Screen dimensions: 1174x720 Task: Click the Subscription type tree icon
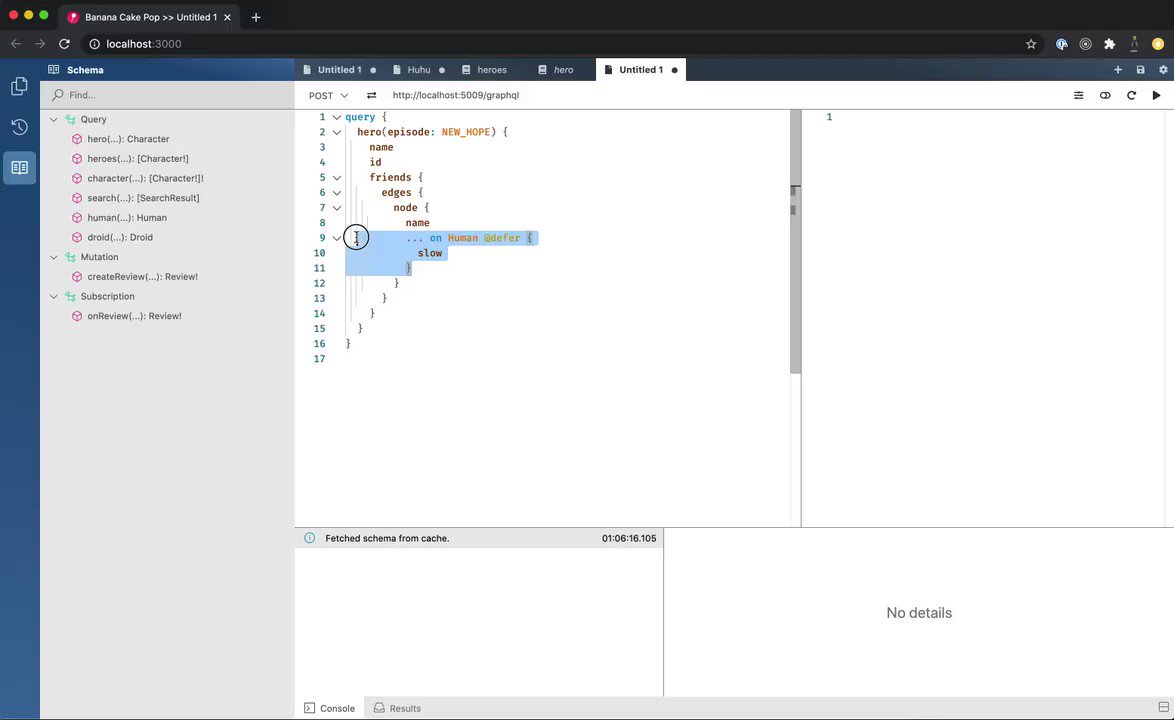[70, 296]
